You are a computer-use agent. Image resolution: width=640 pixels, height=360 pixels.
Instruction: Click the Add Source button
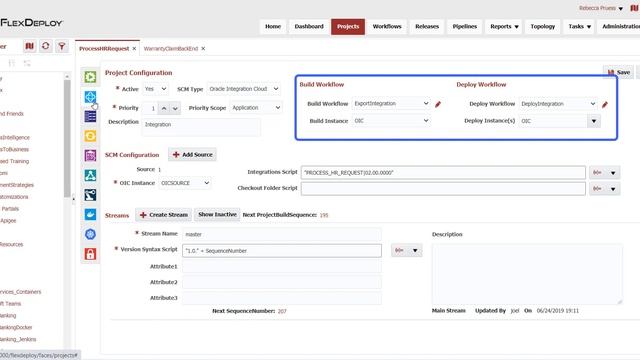pyautogui.click(x=192, y=155)
